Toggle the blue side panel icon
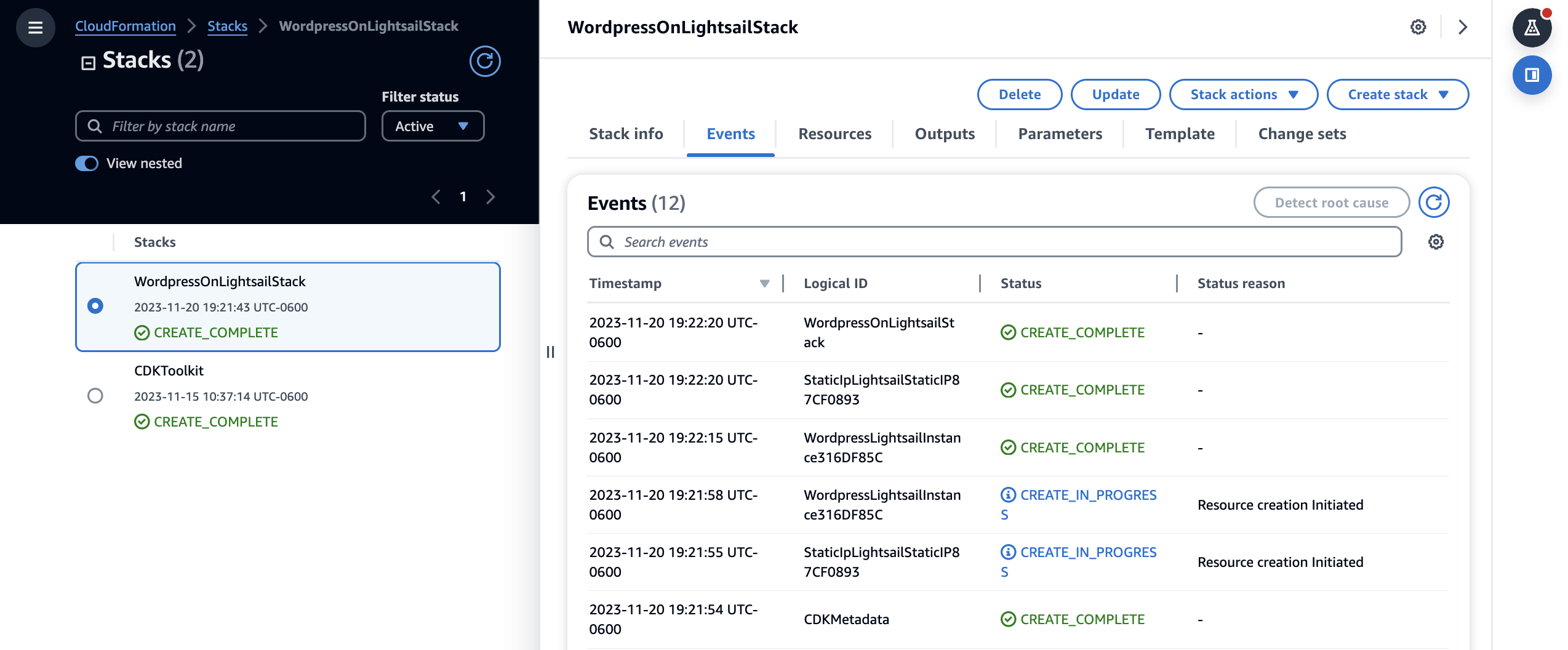Screen dimensions: 1568x650 point(1532,74)
